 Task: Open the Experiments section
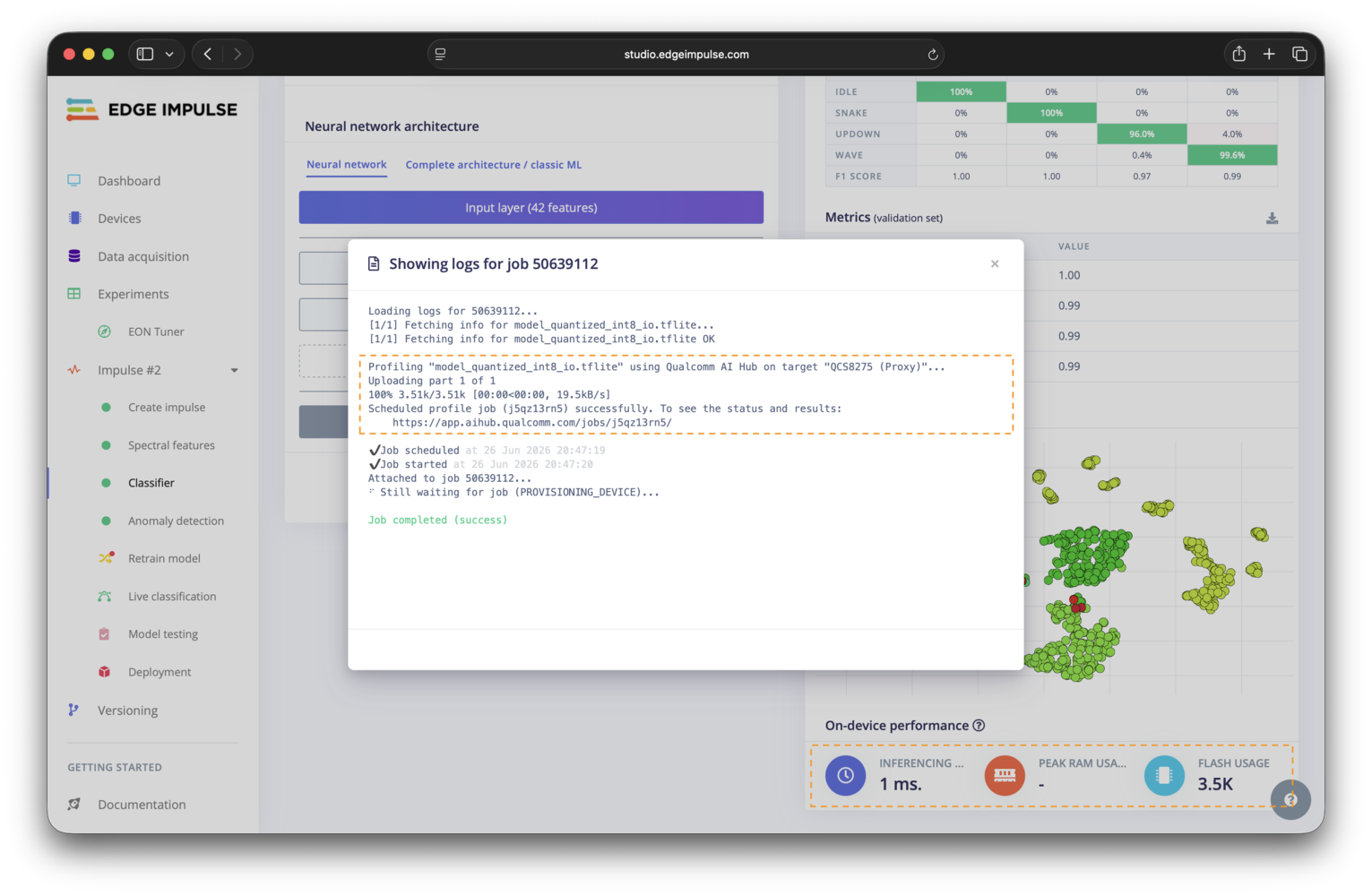tap(134, 294)
